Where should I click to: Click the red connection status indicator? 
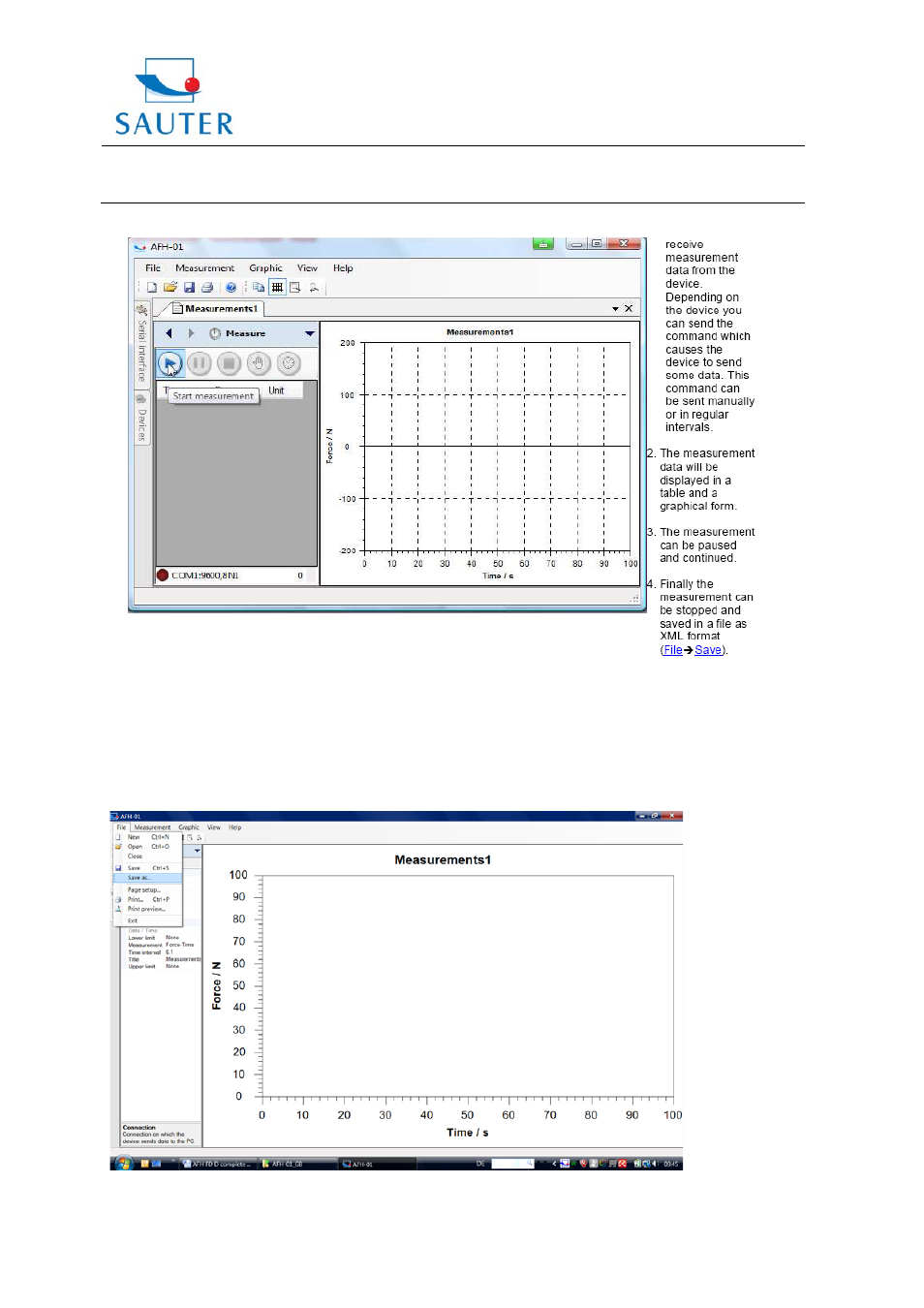click(x=163, y=576)
